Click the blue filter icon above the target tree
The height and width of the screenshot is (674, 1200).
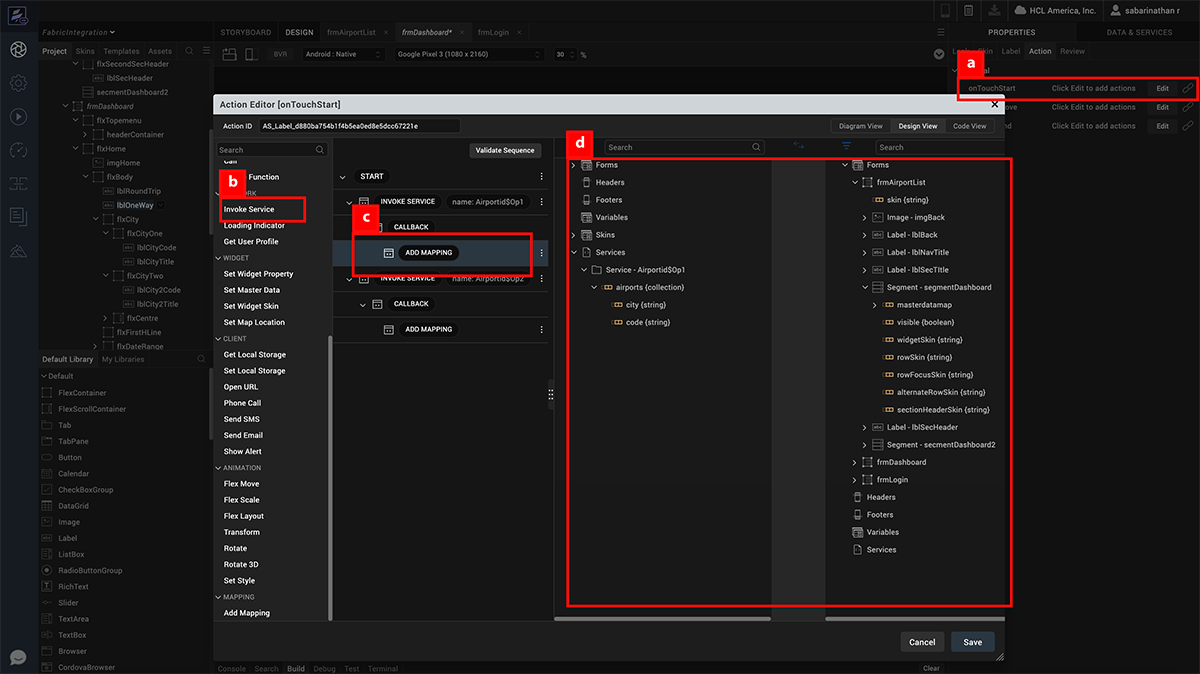846,146
